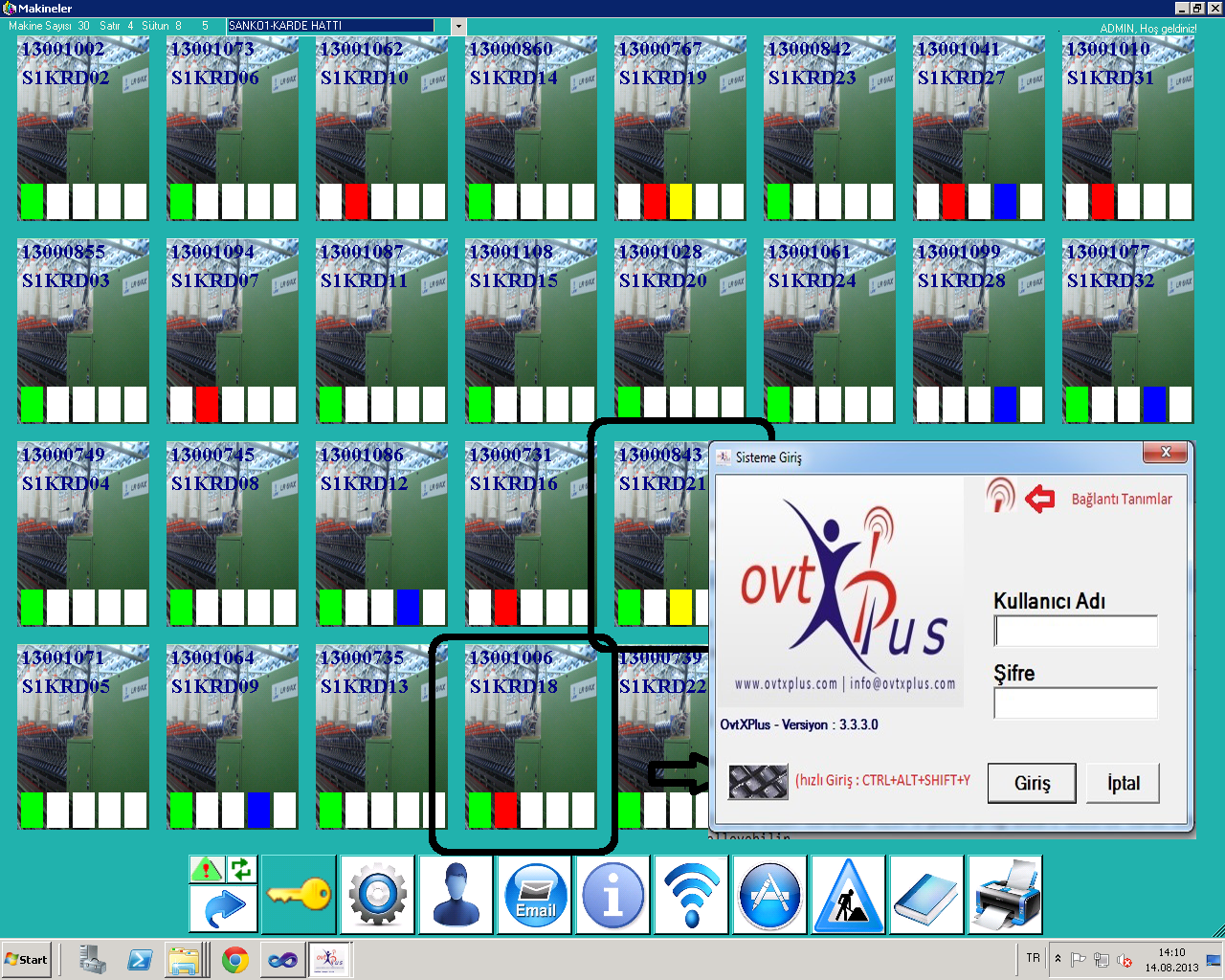The width and height of the screenshot is (1225, 980).
Task: Click the blue user silhouette icon
Action: click(456, 895)
